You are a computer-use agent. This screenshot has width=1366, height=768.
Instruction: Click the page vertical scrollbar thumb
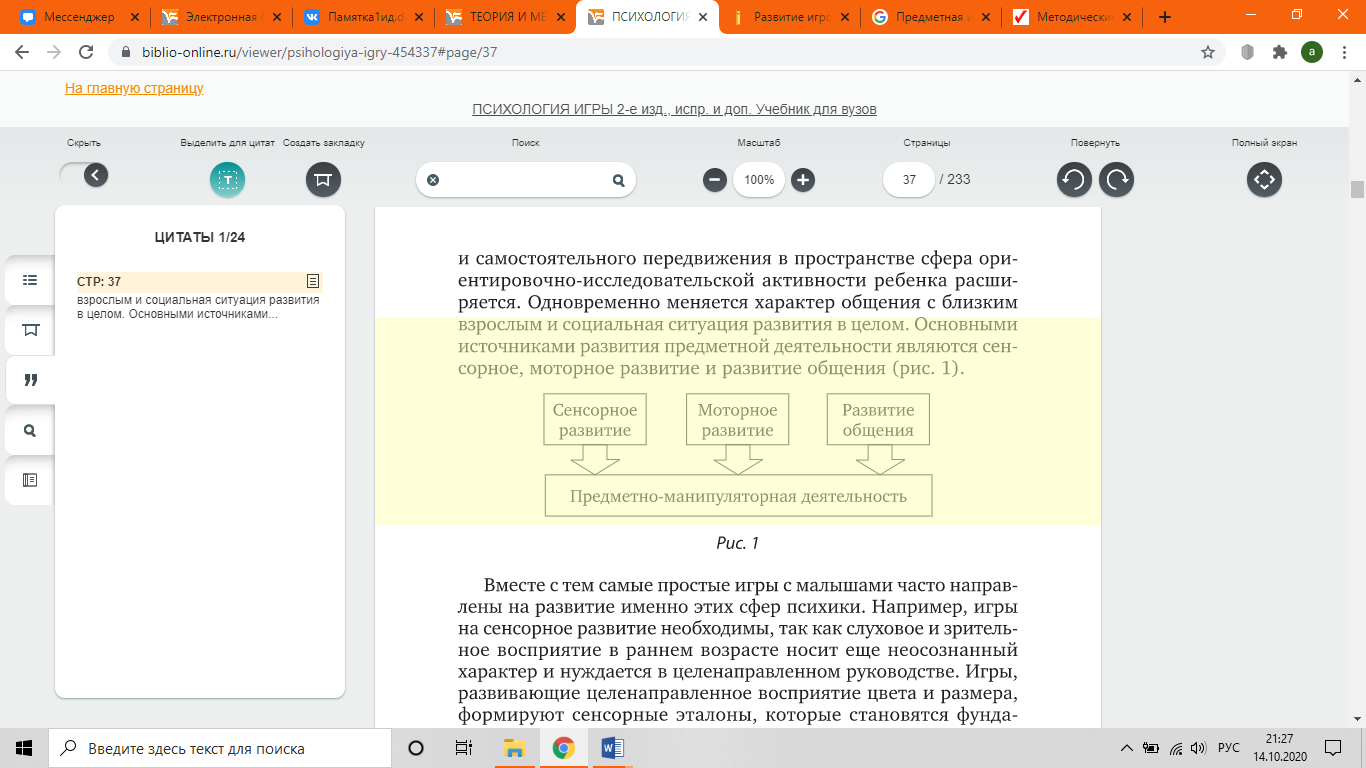point(1357,190)
